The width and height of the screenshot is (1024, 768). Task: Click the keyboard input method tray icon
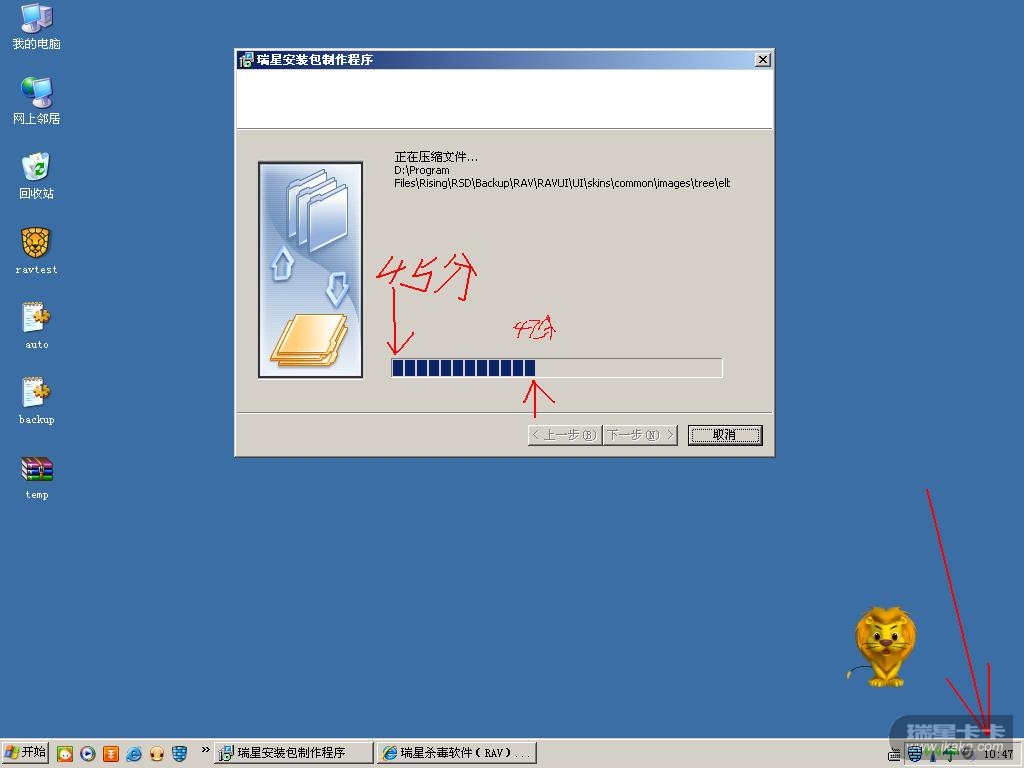tap(894, 755)
